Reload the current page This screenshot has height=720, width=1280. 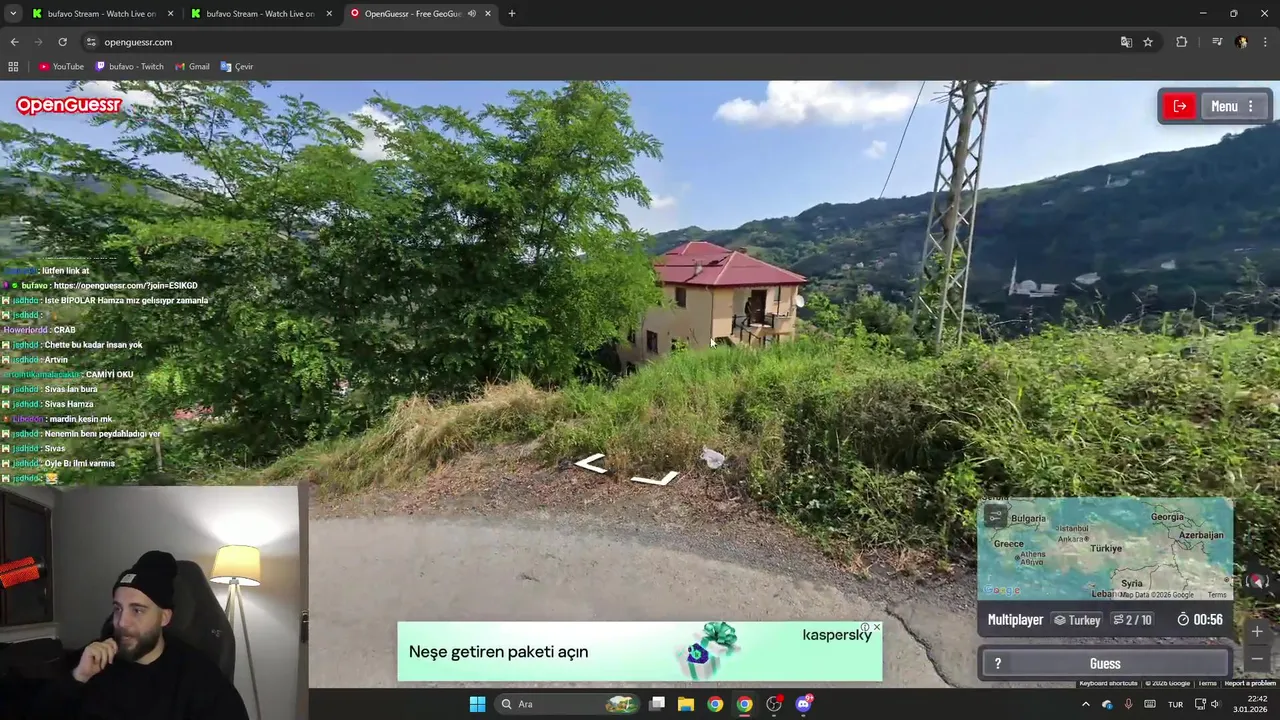pyautogui.click(x=62, y=42)
